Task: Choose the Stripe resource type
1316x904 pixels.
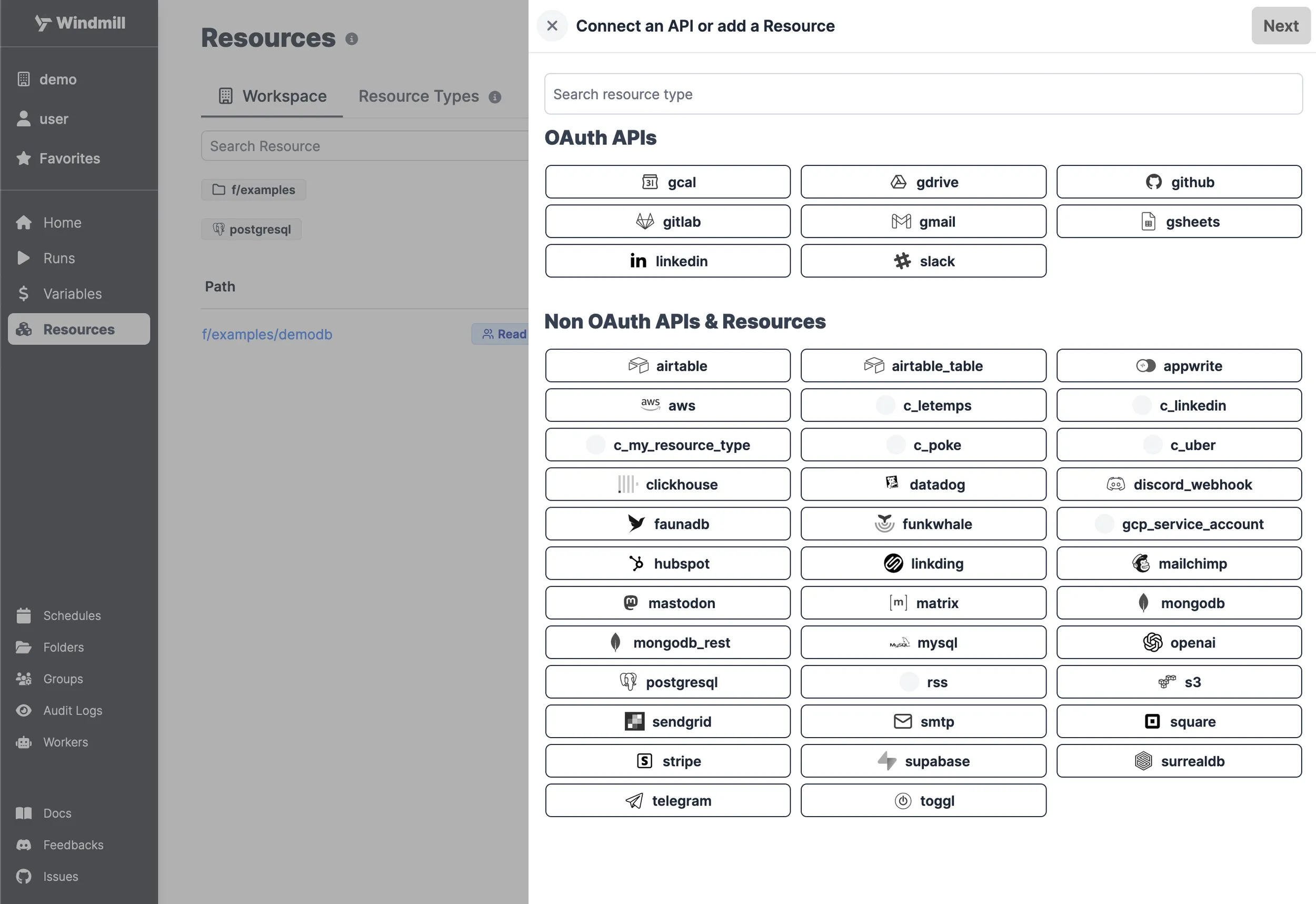Action: click(x=667, y=761)
